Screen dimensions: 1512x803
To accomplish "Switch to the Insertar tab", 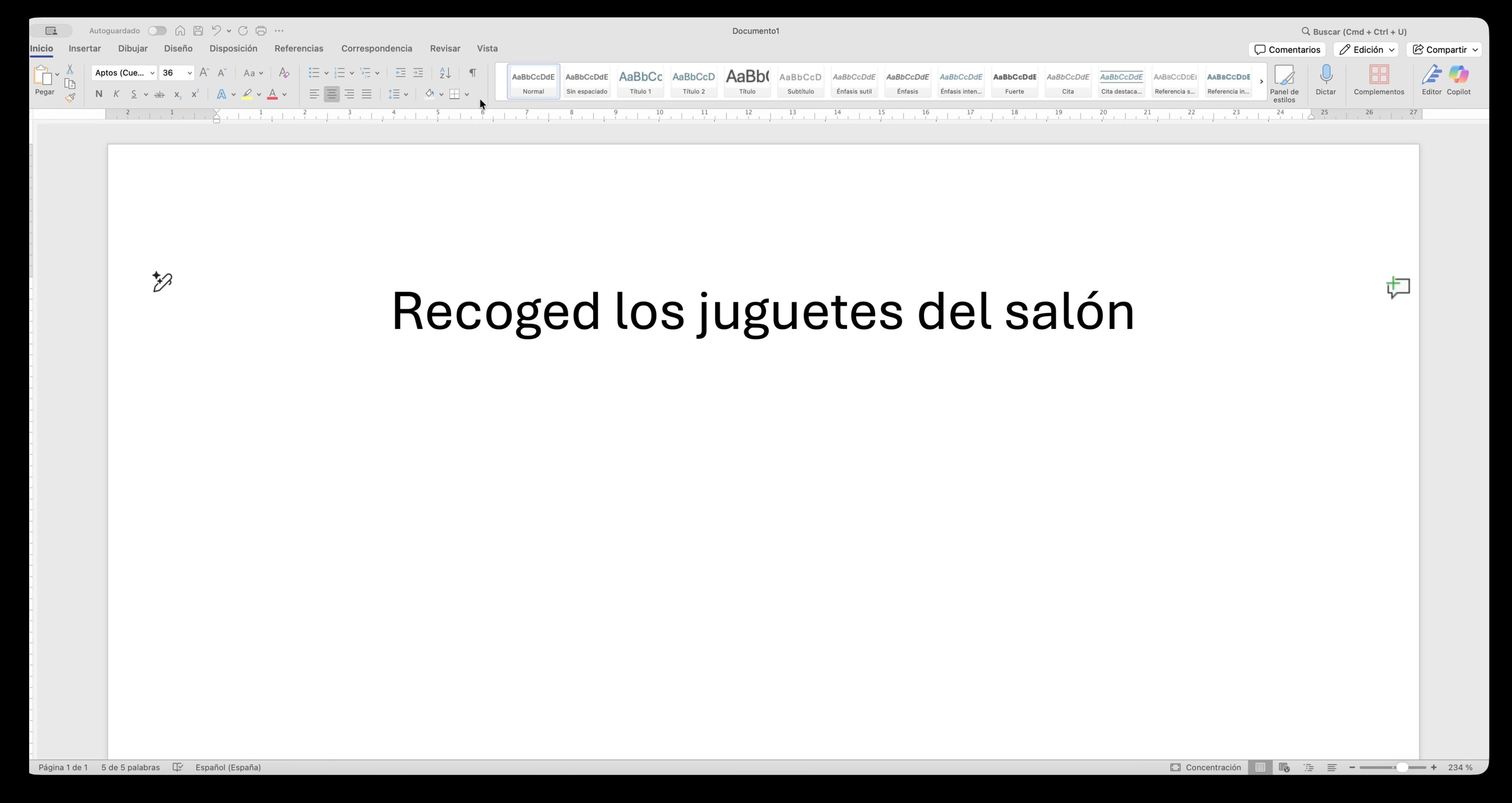I will (x=85, y=48).
